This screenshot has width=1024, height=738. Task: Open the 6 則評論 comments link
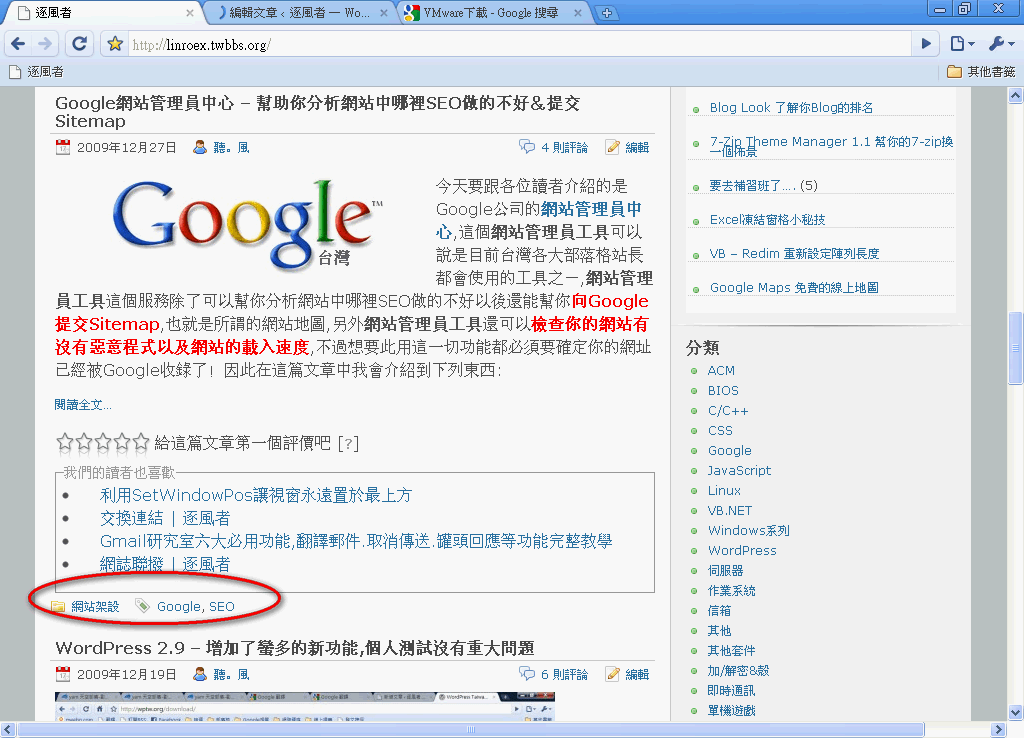(564, 674)
